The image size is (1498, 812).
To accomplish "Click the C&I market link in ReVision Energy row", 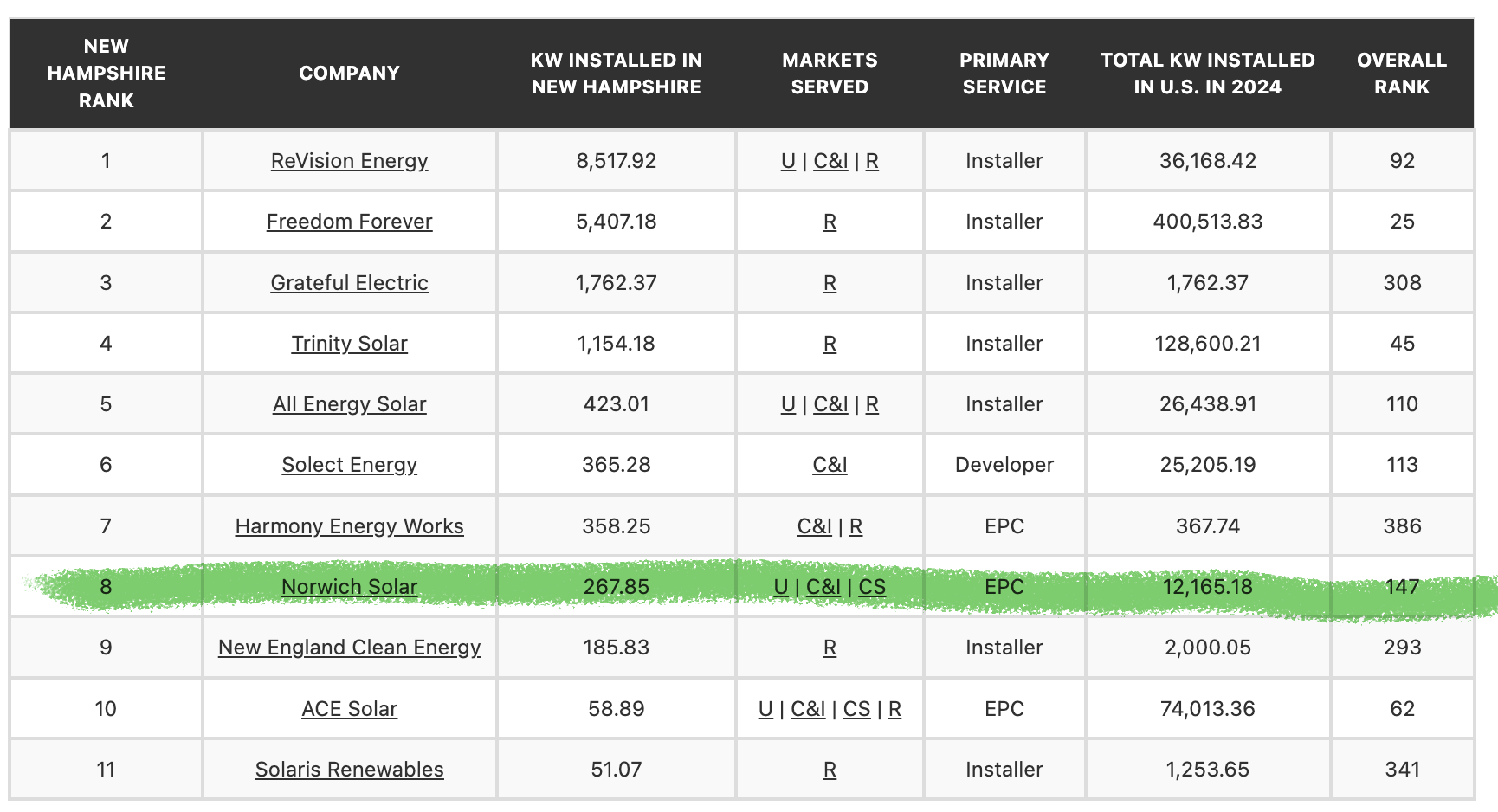I will (x=830, y=161).
